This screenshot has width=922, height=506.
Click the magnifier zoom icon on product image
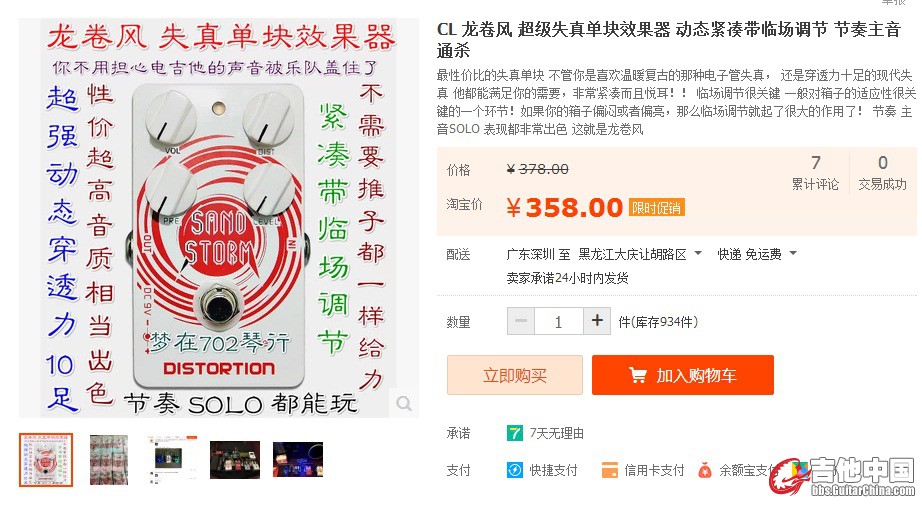coord(404,403)
